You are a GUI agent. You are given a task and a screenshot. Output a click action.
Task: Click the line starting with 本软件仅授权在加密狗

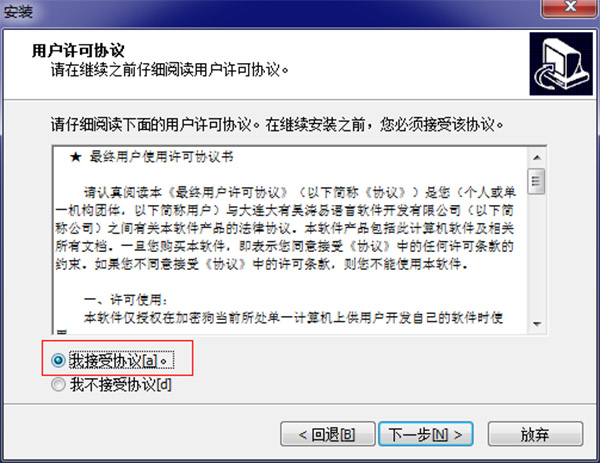[293, 318]
